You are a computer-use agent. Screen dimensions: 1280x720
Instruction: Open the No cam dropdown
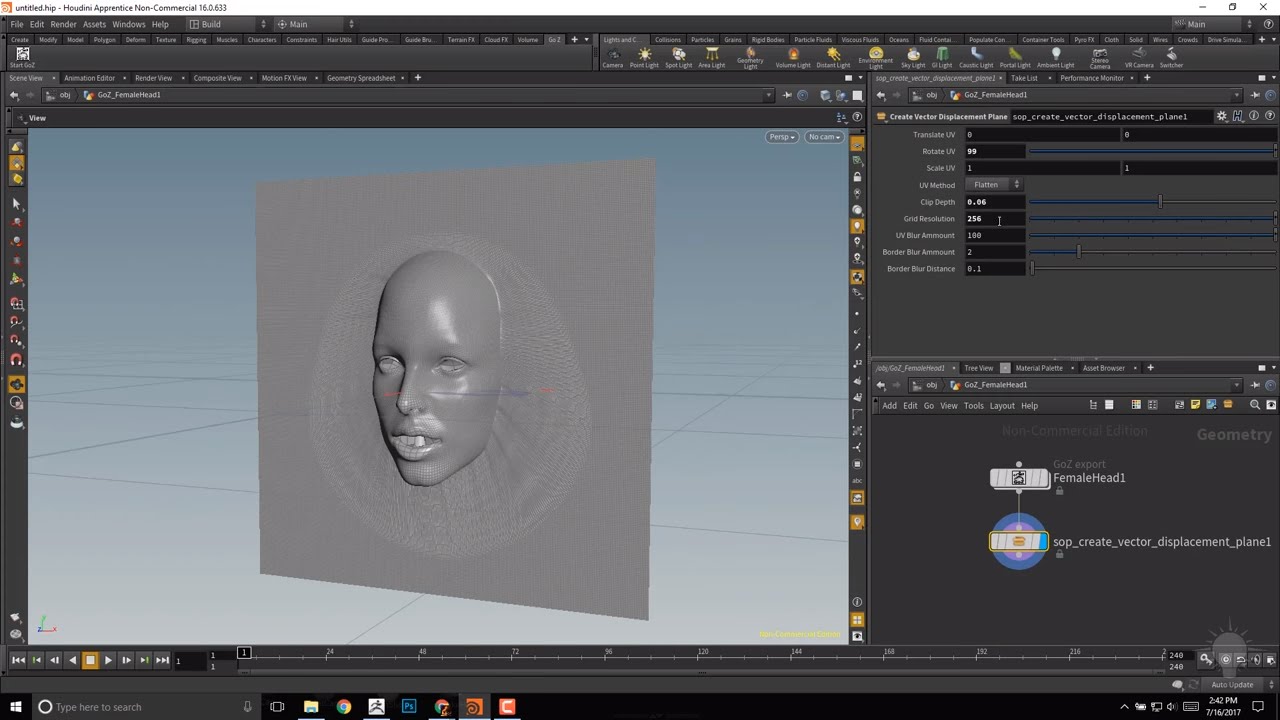click(x=824, y=137)
